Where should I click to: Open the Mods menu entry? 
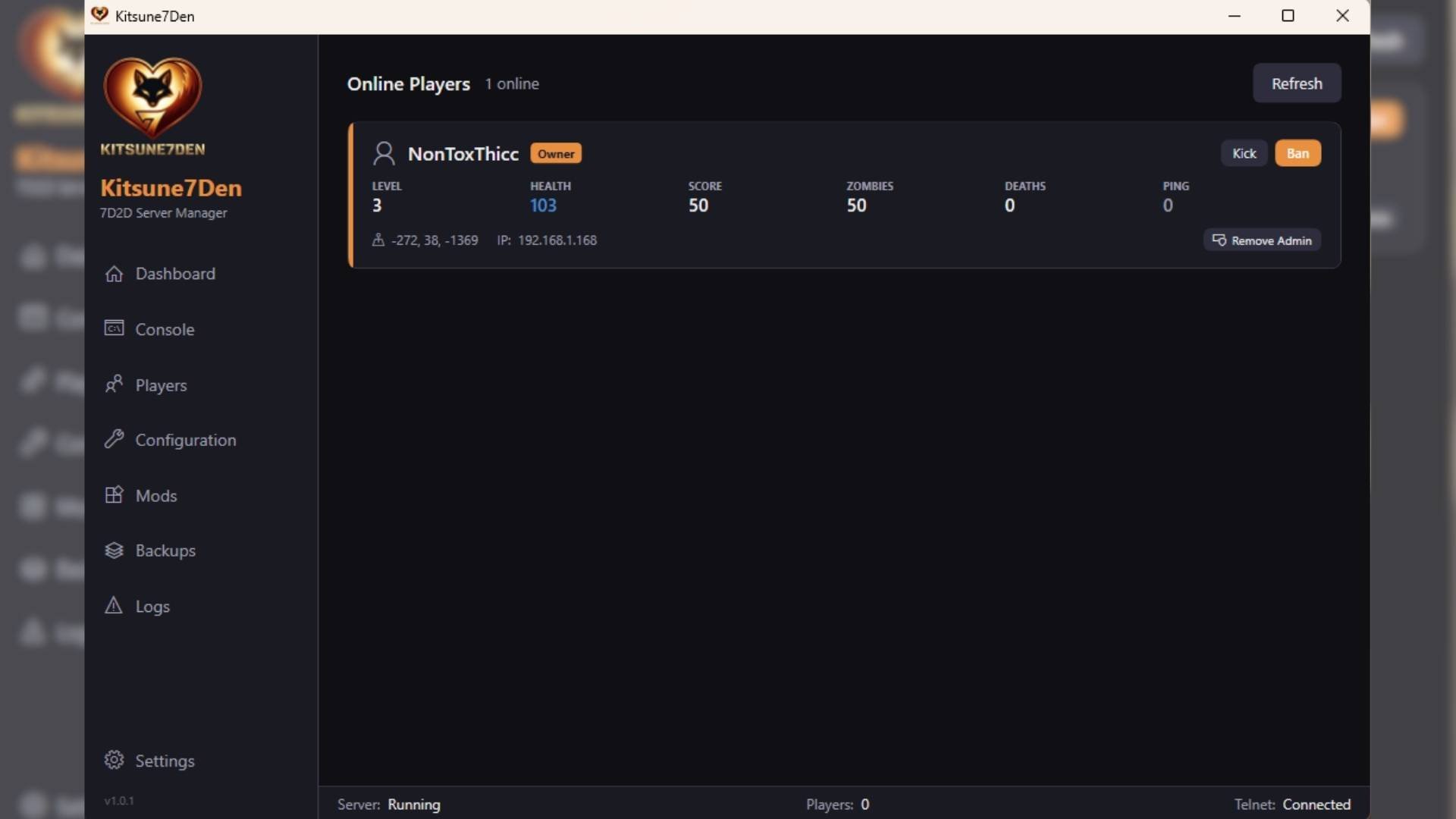point(155,495)
